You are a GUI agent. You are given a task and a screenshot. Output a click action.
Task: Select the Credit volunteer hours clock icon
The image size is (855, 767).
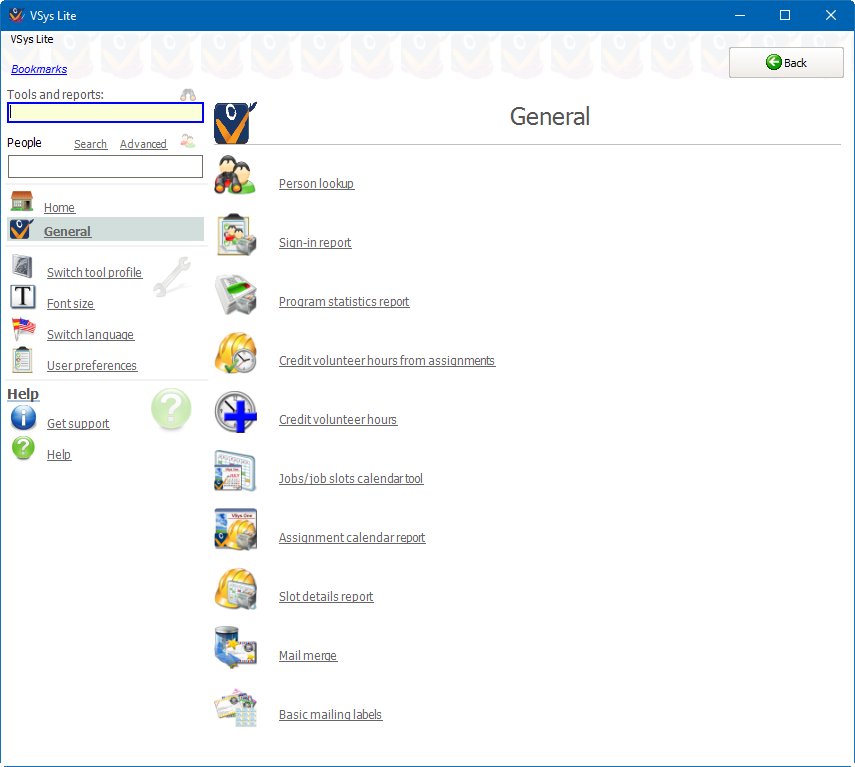tap(236, 413)
